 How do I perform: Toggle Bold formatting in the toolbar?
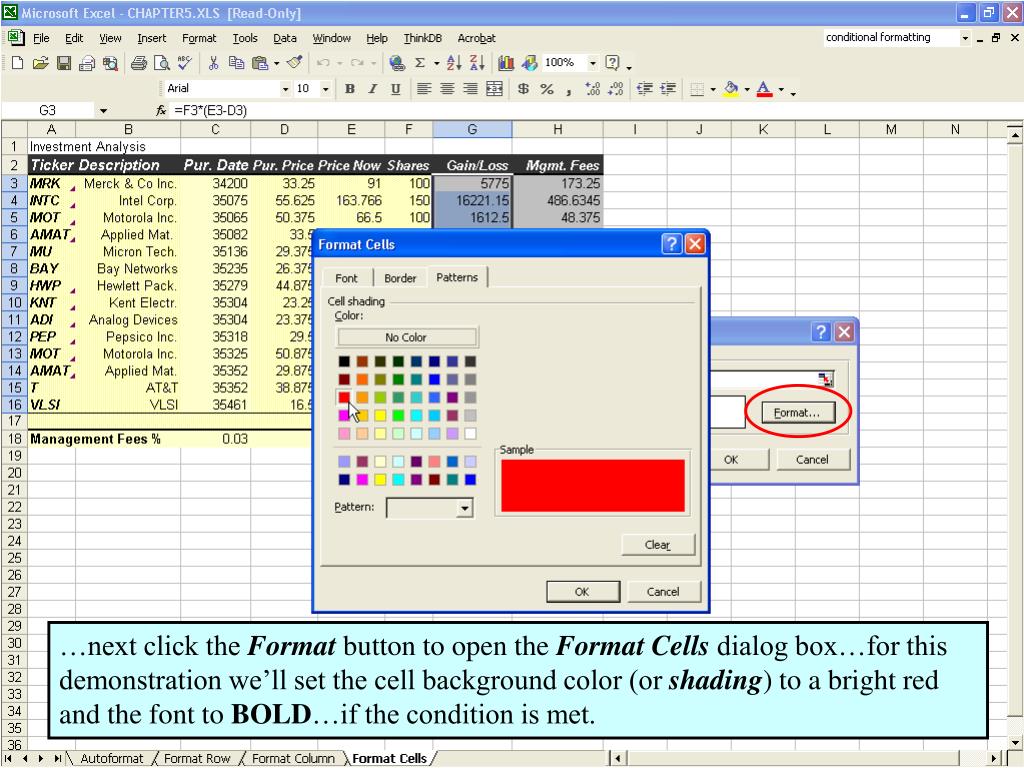pyautogui.click(x=350, y=89)
